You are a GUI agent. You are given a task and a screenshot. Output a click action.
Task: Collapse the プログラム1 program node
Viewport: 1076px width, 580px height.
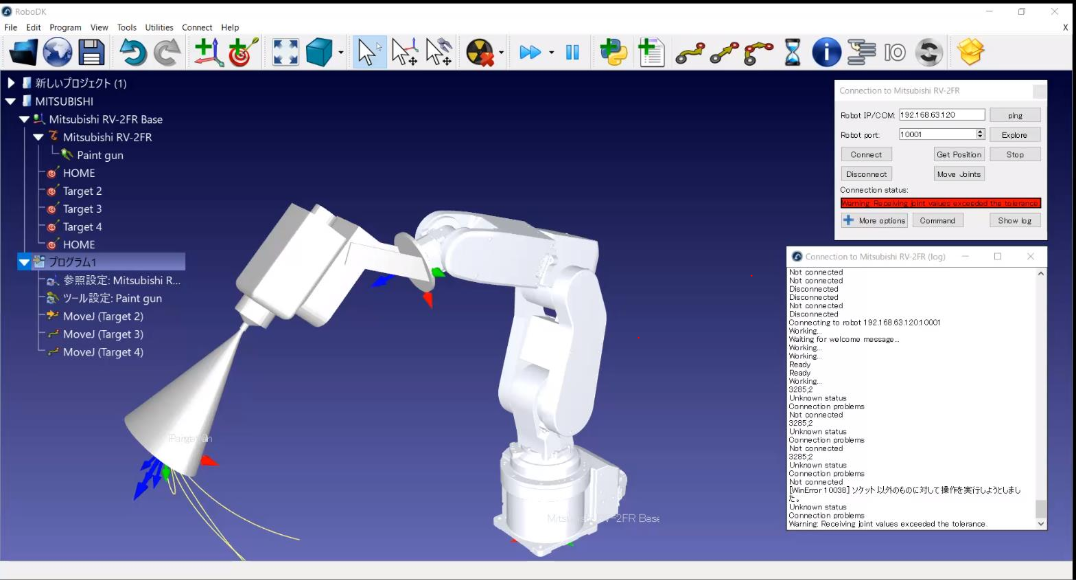tap(24, 262)
